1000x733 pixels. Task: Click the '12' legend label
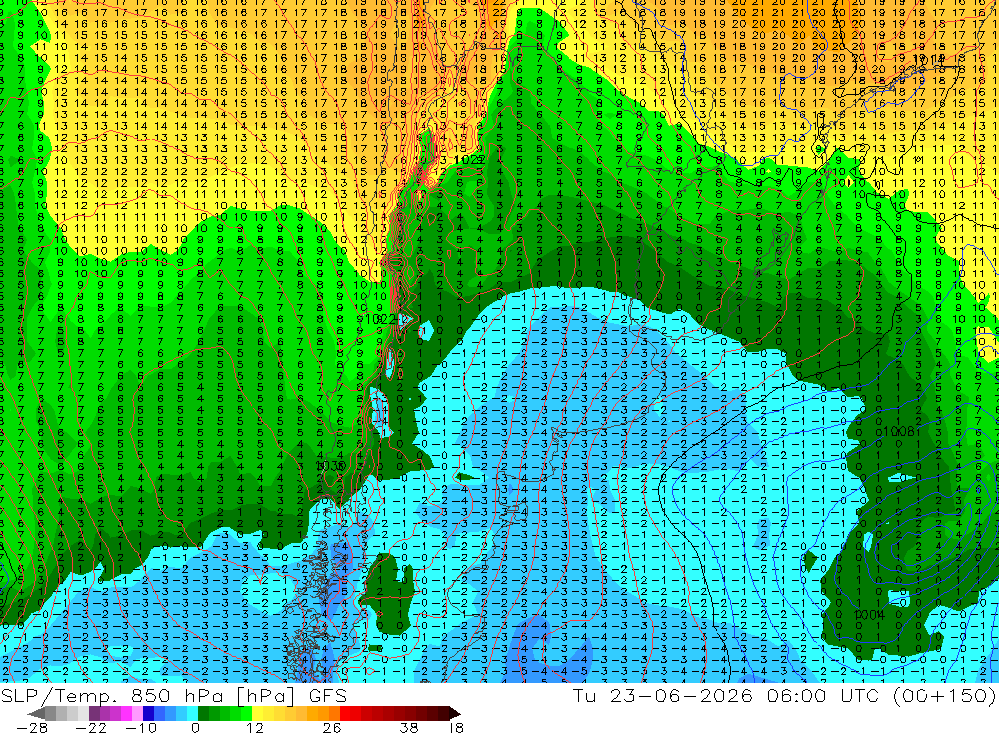[x=254, y=728]
